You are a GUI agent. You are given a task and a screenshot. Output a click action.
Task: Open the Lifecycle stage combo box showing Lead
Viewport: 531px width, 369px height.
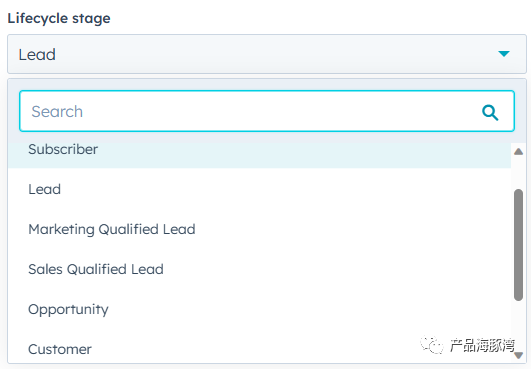click(x=267, y=54)
